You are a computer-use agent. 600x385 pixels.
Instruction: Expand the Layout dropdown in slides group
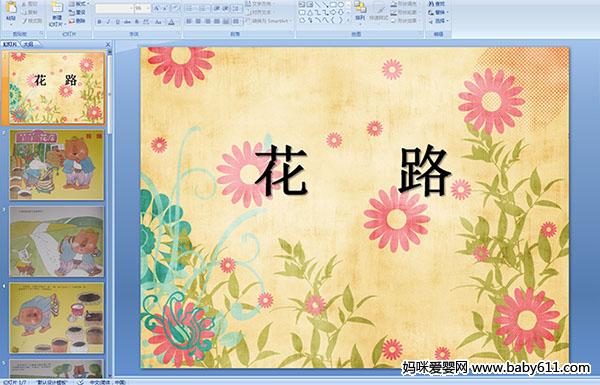click(x=78, y=4)
